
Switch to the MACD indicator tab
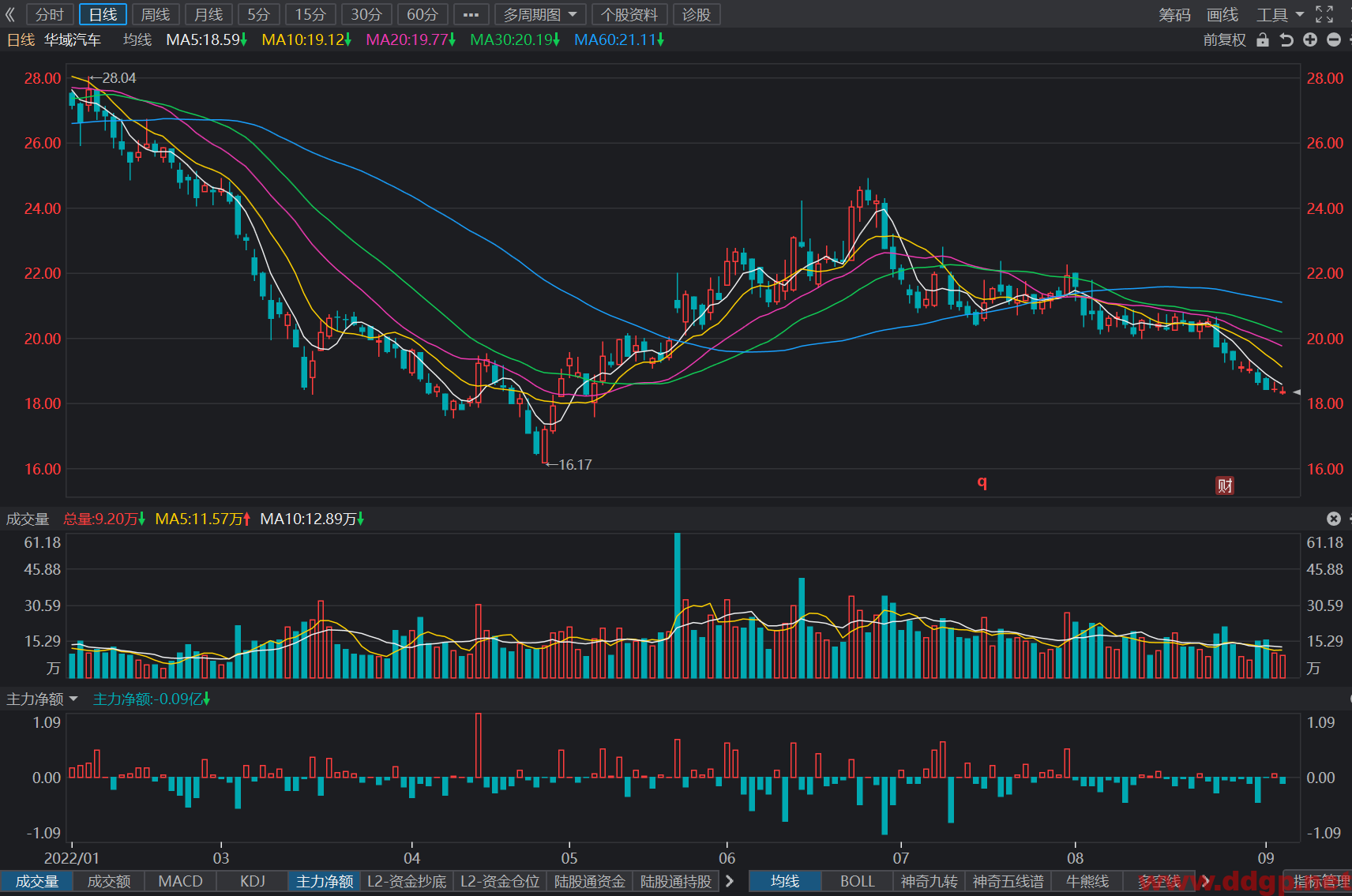(x=180, y=881)
